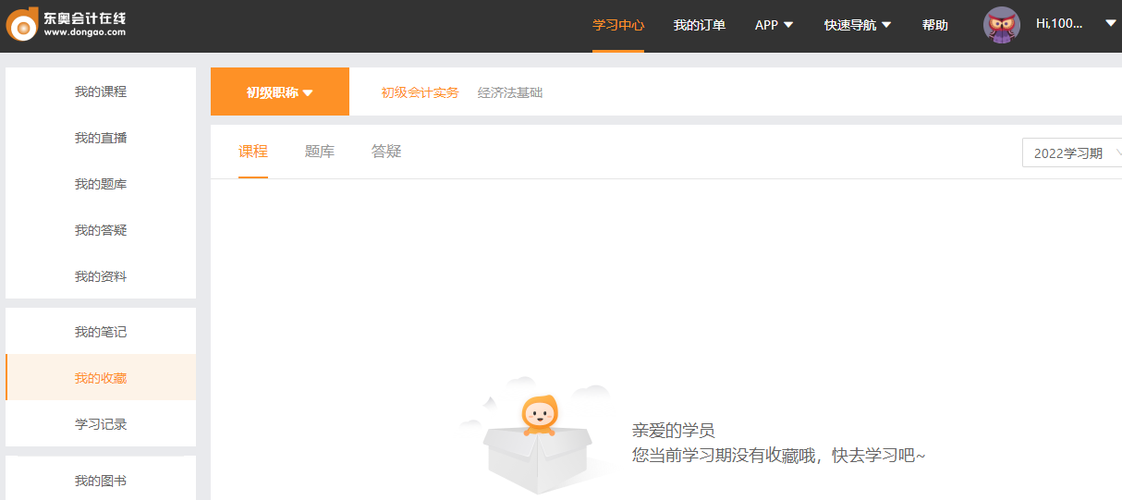Image resolution: width=1122 pixels, height=500 pixels.
Task: Go to 学习中心 in top navigation
Action: coord(618,25)
